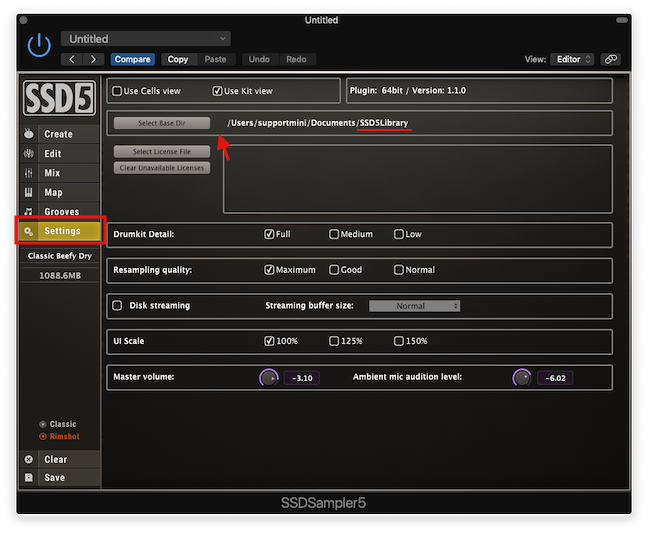The image size is (648, 533).
Task: Toggle the Disk streaming checkbox
Action: pyautogui.click(x=118, y=306)
